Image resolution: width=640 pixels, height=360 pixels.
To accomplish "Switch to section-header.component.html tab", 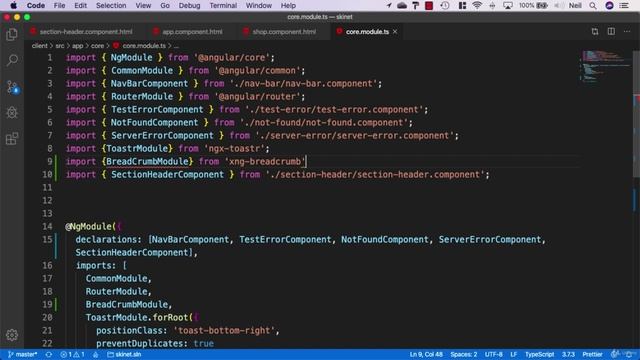I will [x=81, y=31].
